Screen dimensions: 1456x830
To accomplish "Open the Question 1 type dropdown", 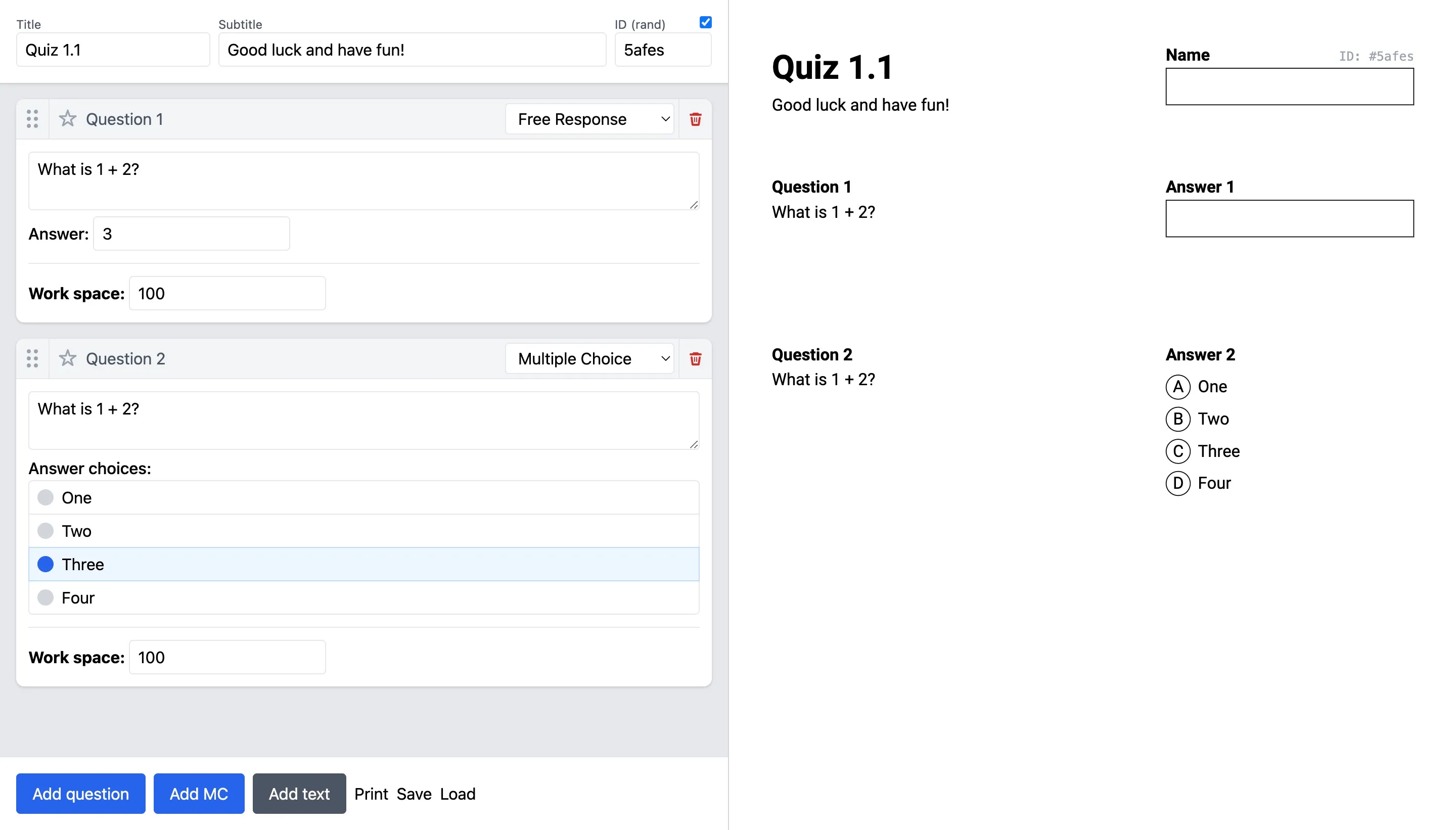I will click(590, 119).
